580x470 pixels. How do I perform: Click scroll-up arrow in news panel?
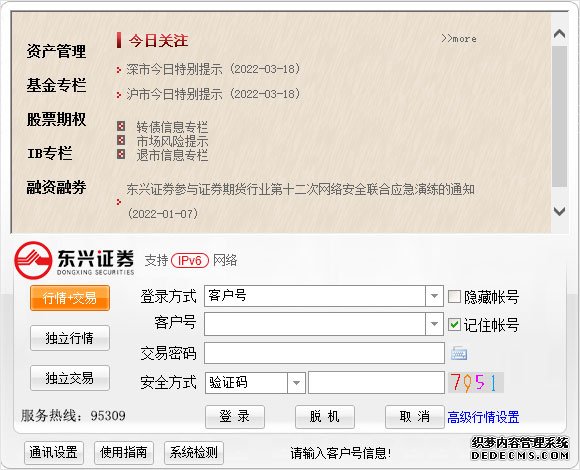[559, 34]
